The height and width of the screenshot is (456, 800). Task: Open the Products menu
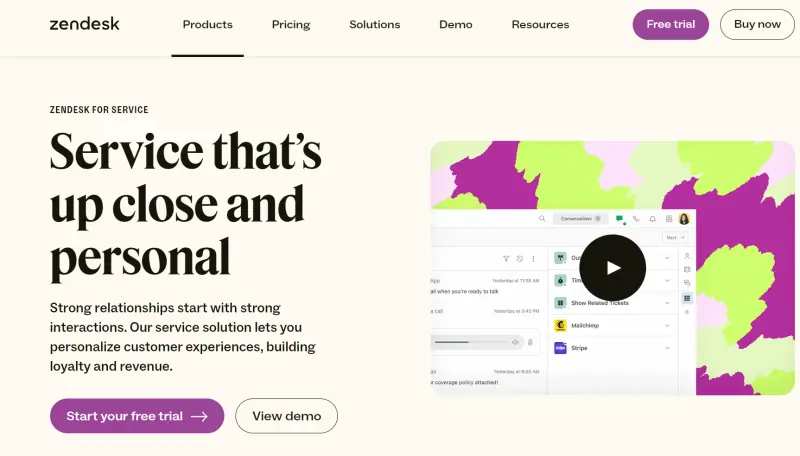(x=208, y=24)
